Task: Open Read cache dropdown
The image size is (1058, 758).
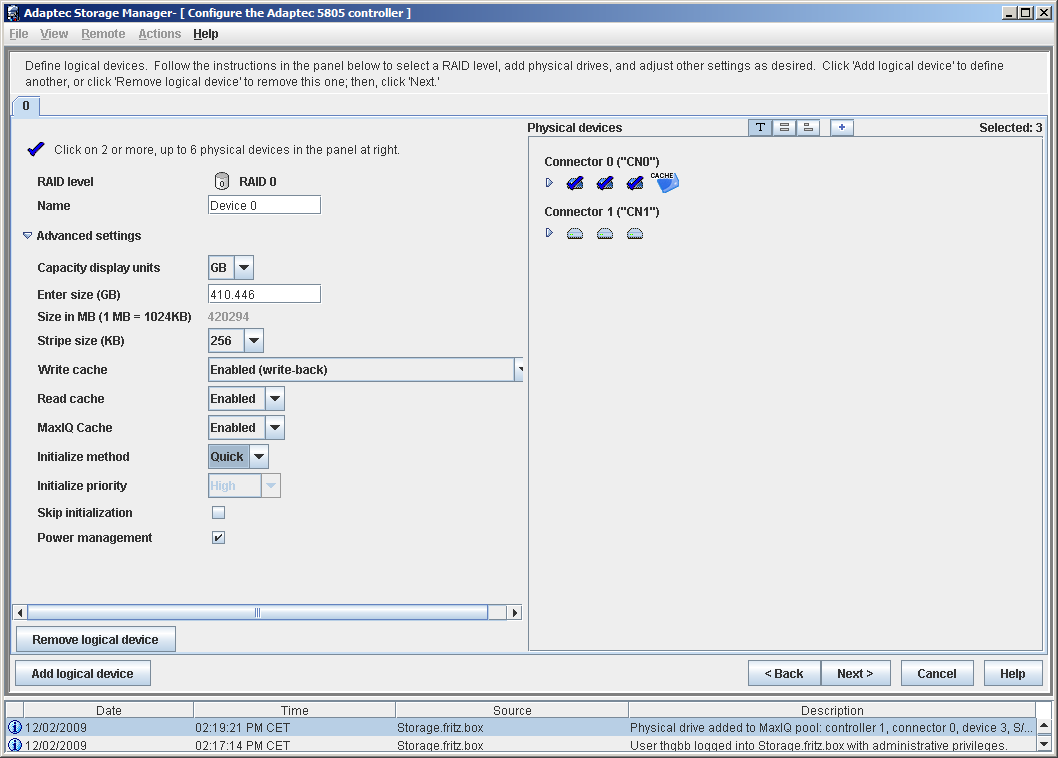Action: 275,399
